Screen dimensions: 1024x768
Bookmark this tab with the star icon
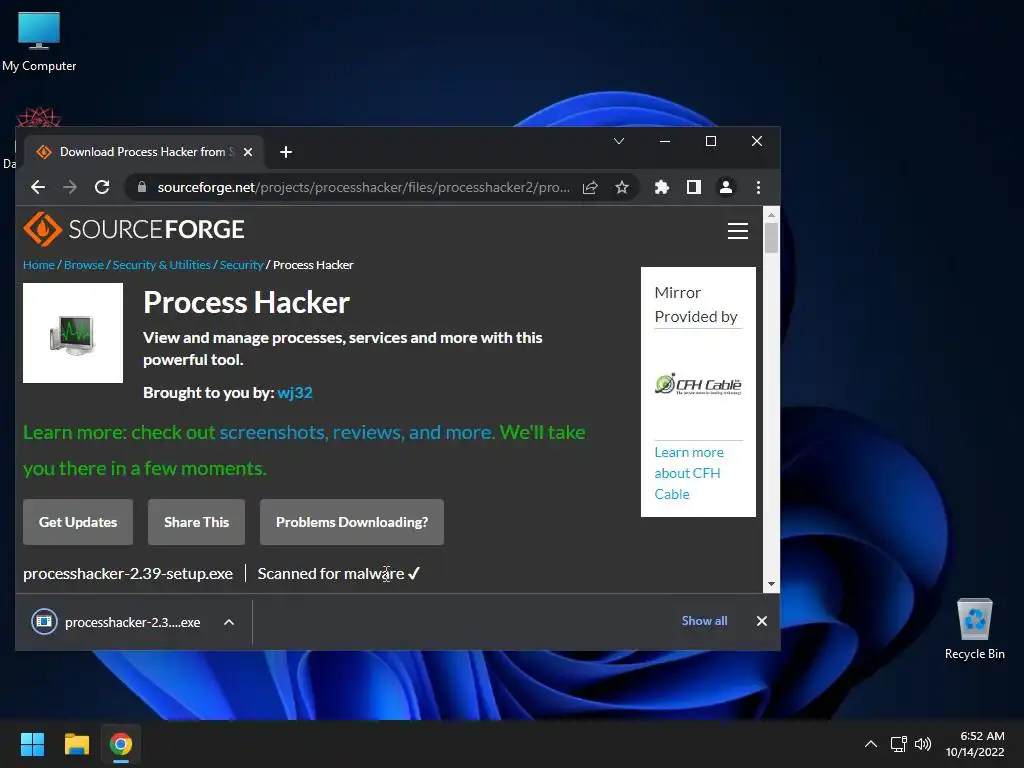[622, 187]
